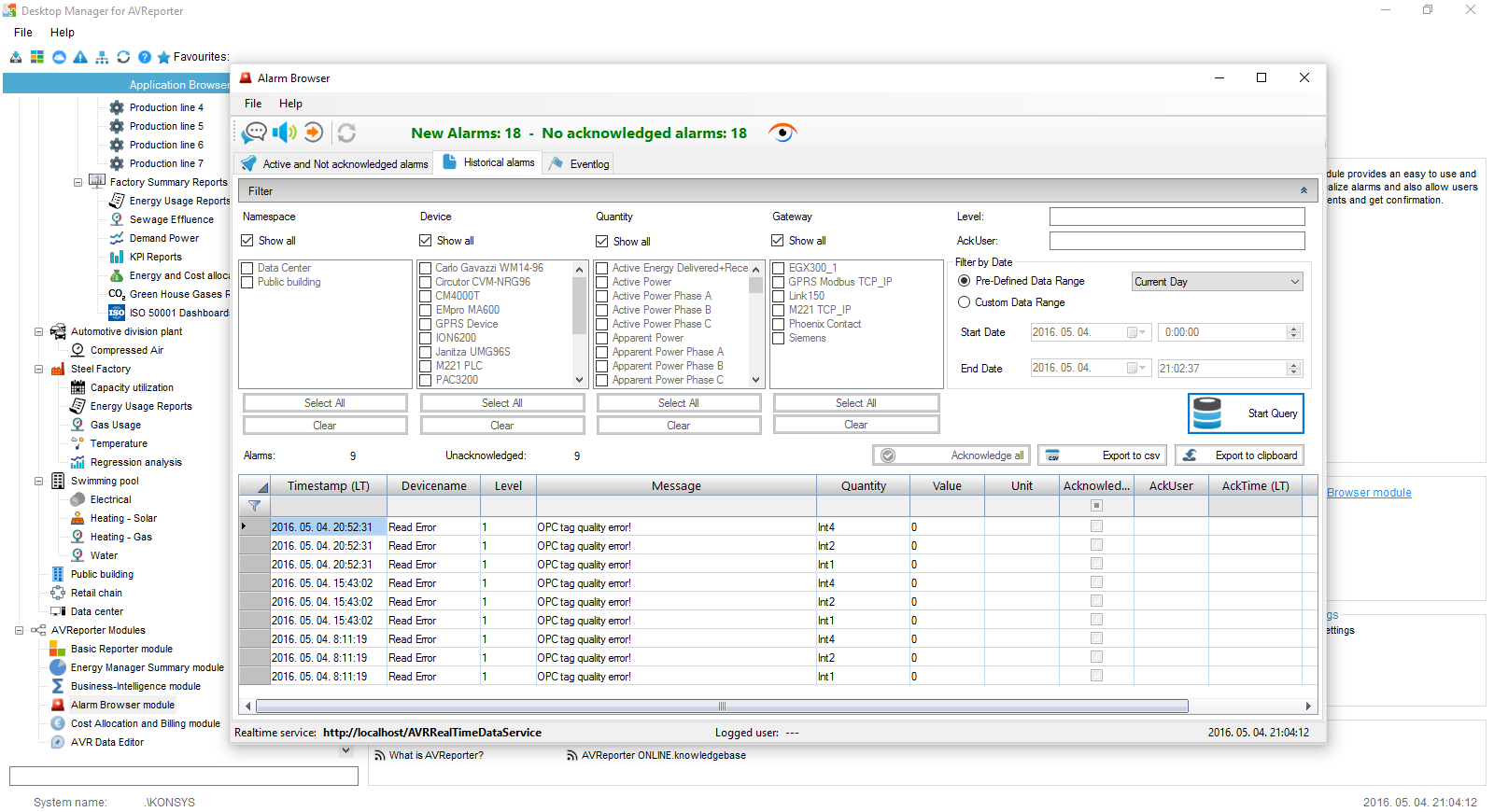Click the warning triangle alarm icon
Screen dimensions: 1494x812
(80, 57)
